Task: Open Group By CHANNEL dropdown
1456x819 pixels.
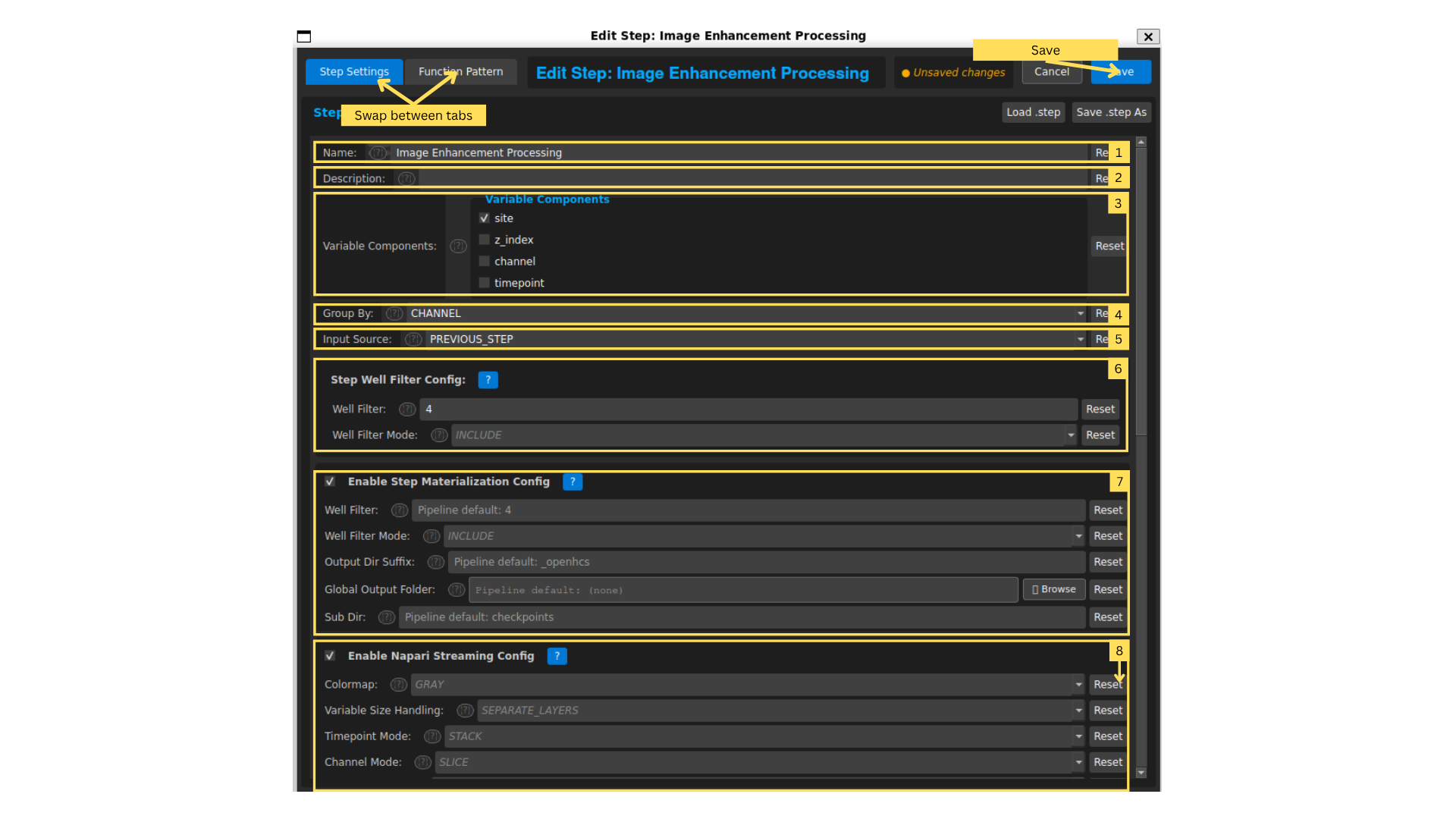Action: point(747,313)
